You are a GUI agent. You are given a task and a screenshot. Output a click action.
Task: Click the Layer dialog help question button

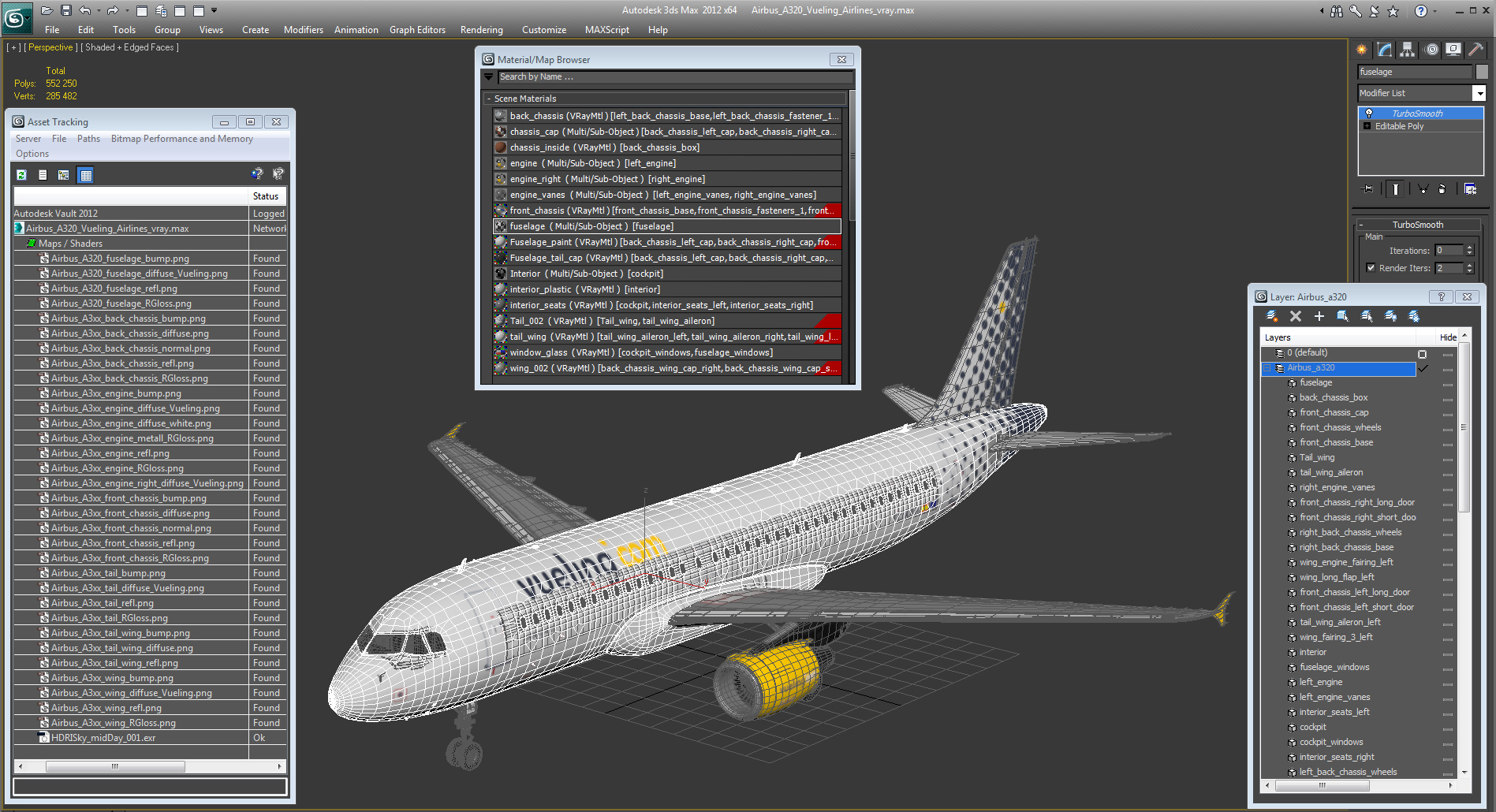pos(1442,297)
